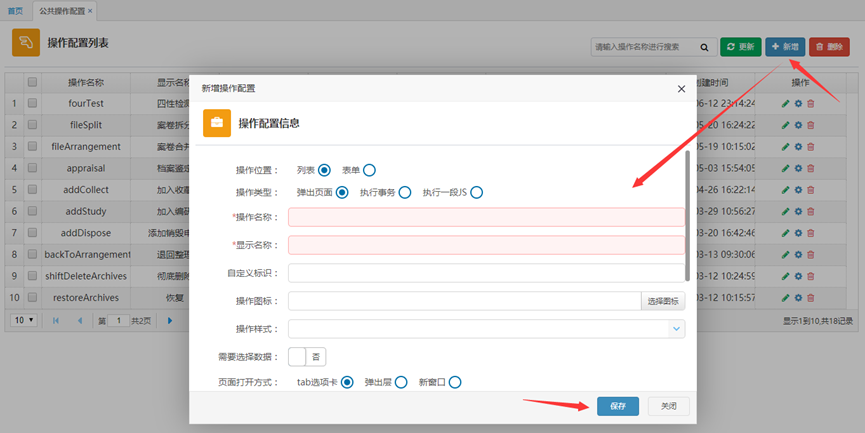This screenshot has width=865, height=433.
Task: Go to the next page with the arrow icon
Action: (x=170, y=320)
